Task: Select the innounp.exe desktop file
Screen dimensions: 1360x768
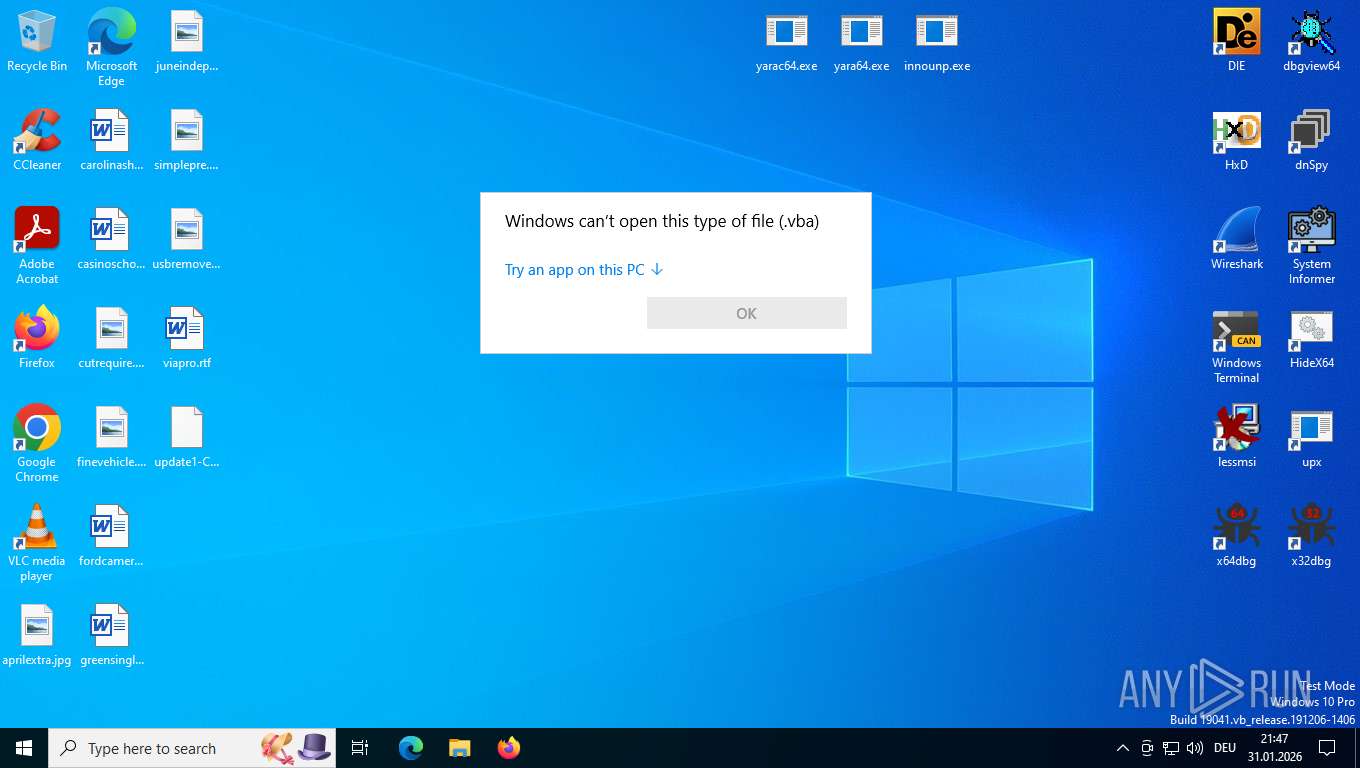Action: [x=936, y=41]
